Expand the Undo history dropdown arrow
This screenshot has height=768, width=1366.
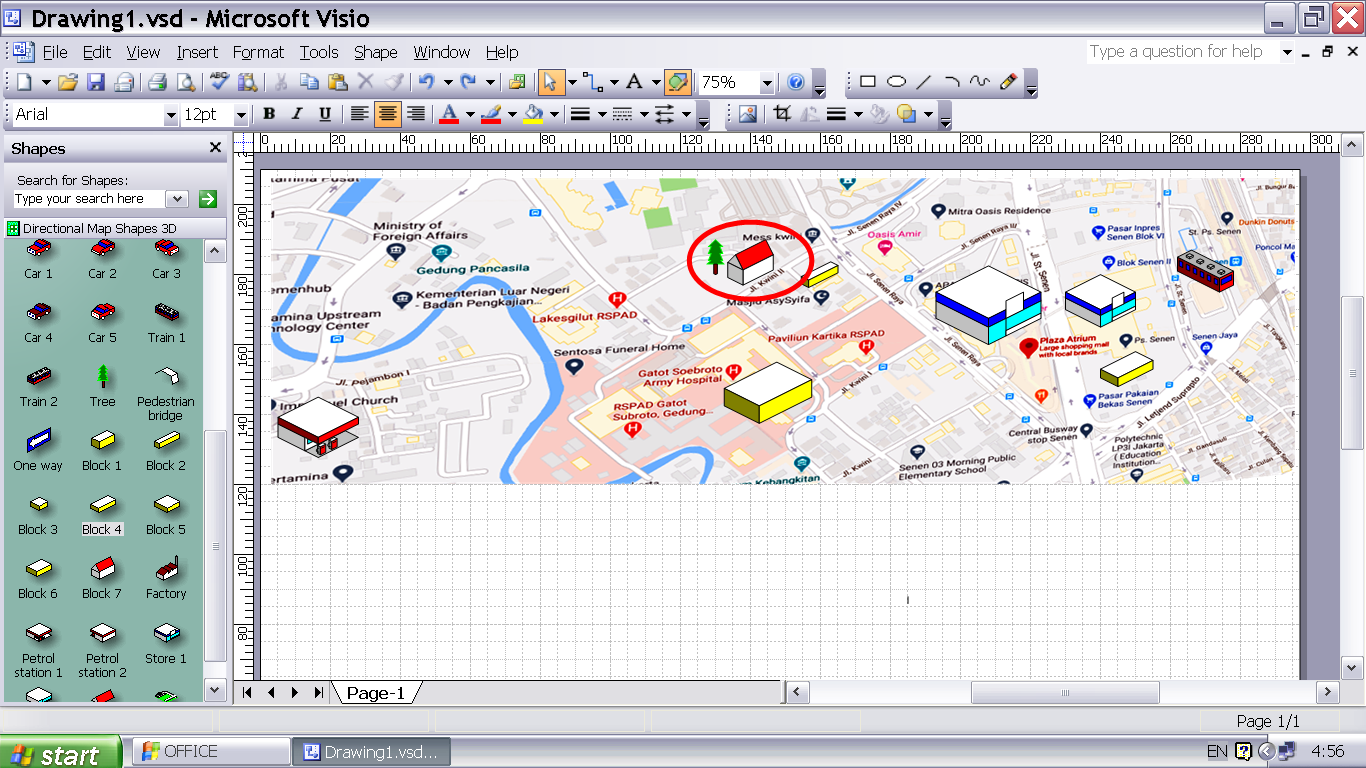[x=447, y=82]
